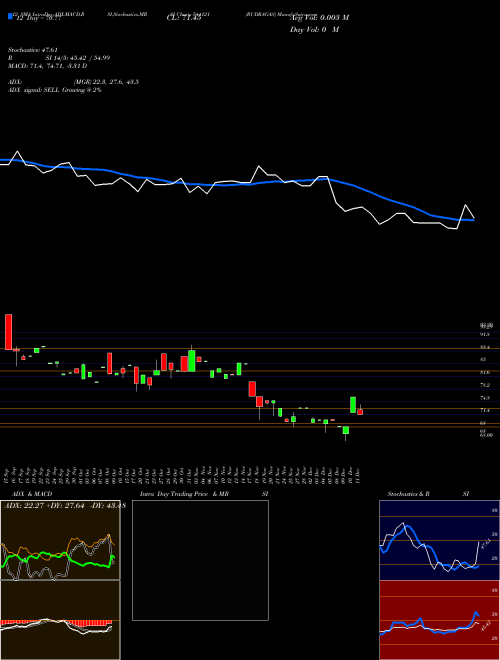Click the 'Day Vol: 0 M' text

pos(314,30)
